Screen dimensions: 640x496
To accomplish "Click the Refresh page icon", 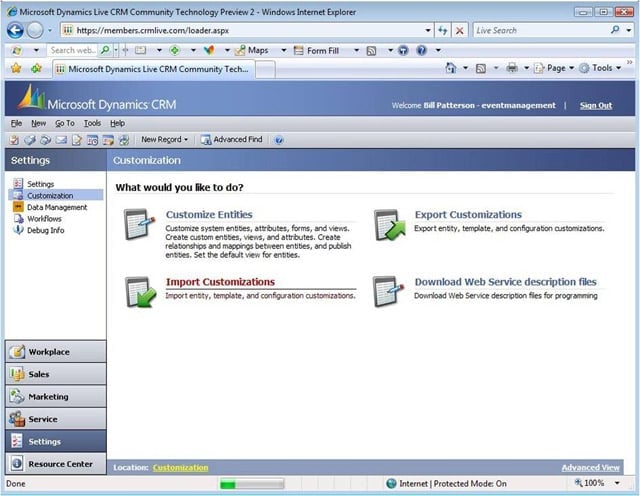I will click(x=442, y=30).
